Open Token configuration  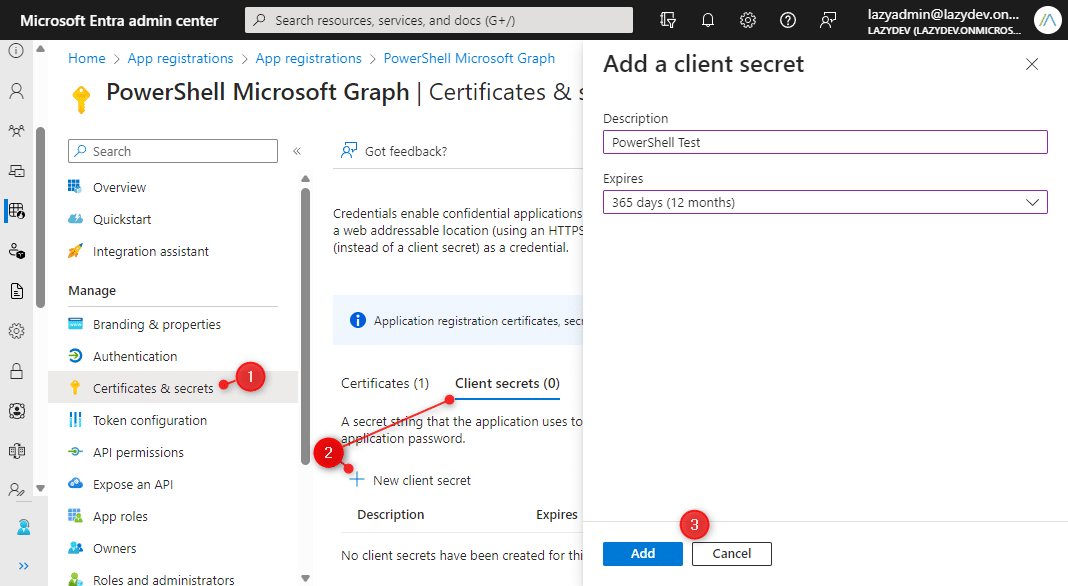150,420
